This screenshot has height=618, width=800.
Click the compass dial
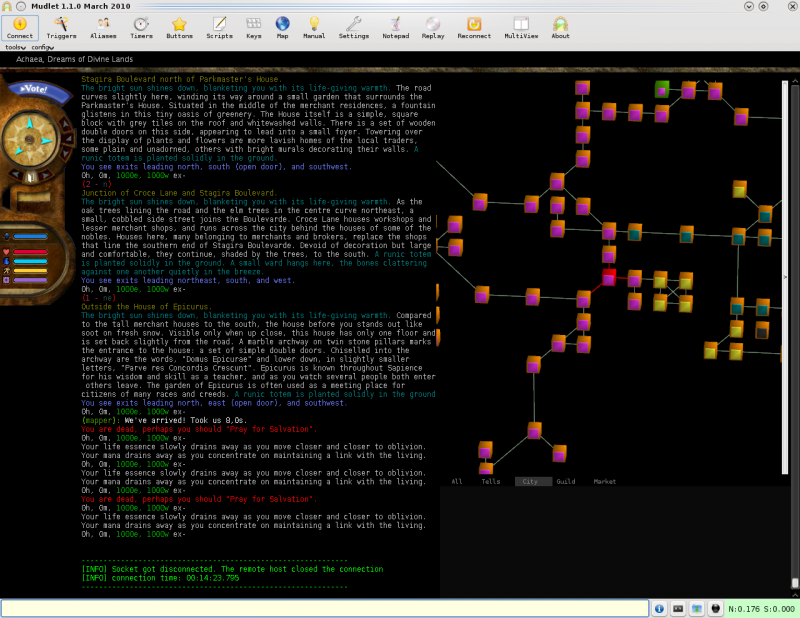tap(30, 139)
